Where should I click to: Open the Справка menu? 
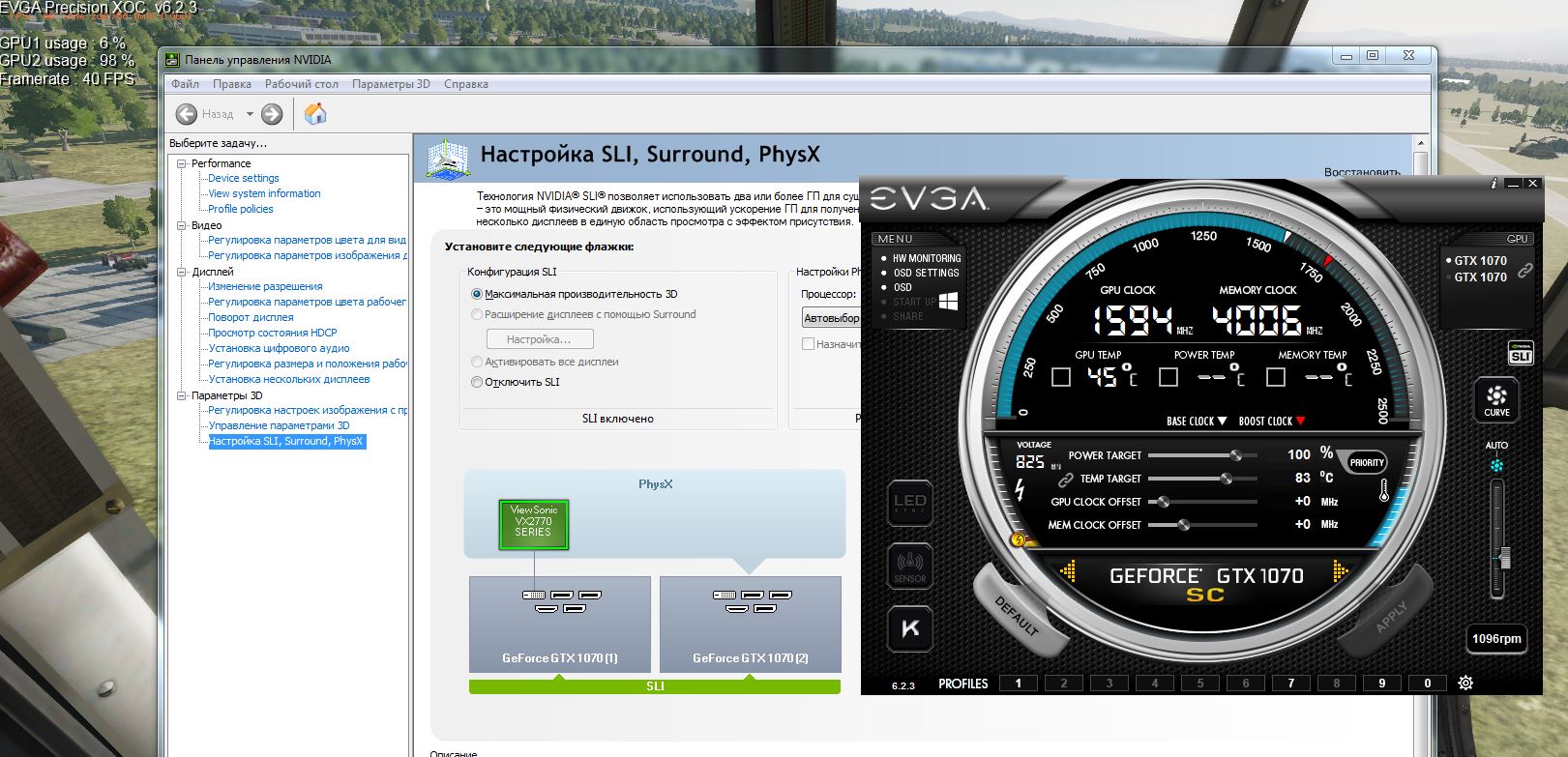coord(466,84)
